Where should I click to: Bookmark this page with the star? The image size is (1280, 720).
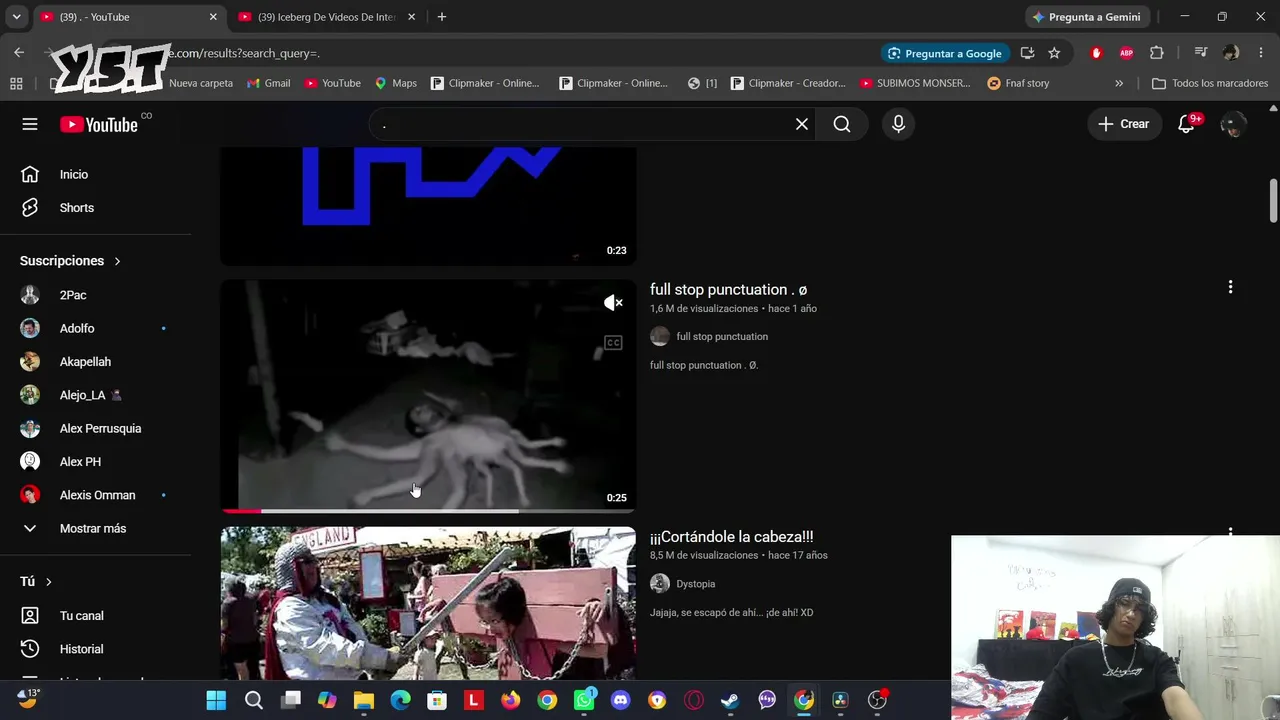[x=1054, y=53]
